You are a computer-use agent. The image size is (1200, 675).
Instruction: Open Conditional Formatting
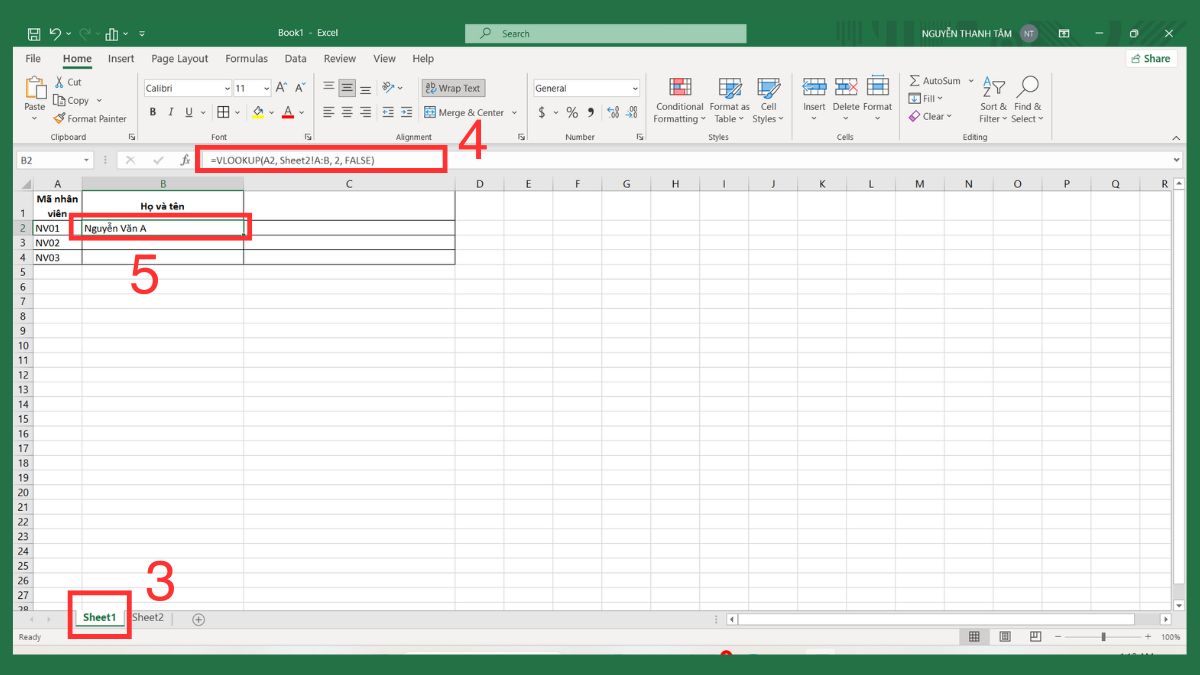click(x=680, y=100)
